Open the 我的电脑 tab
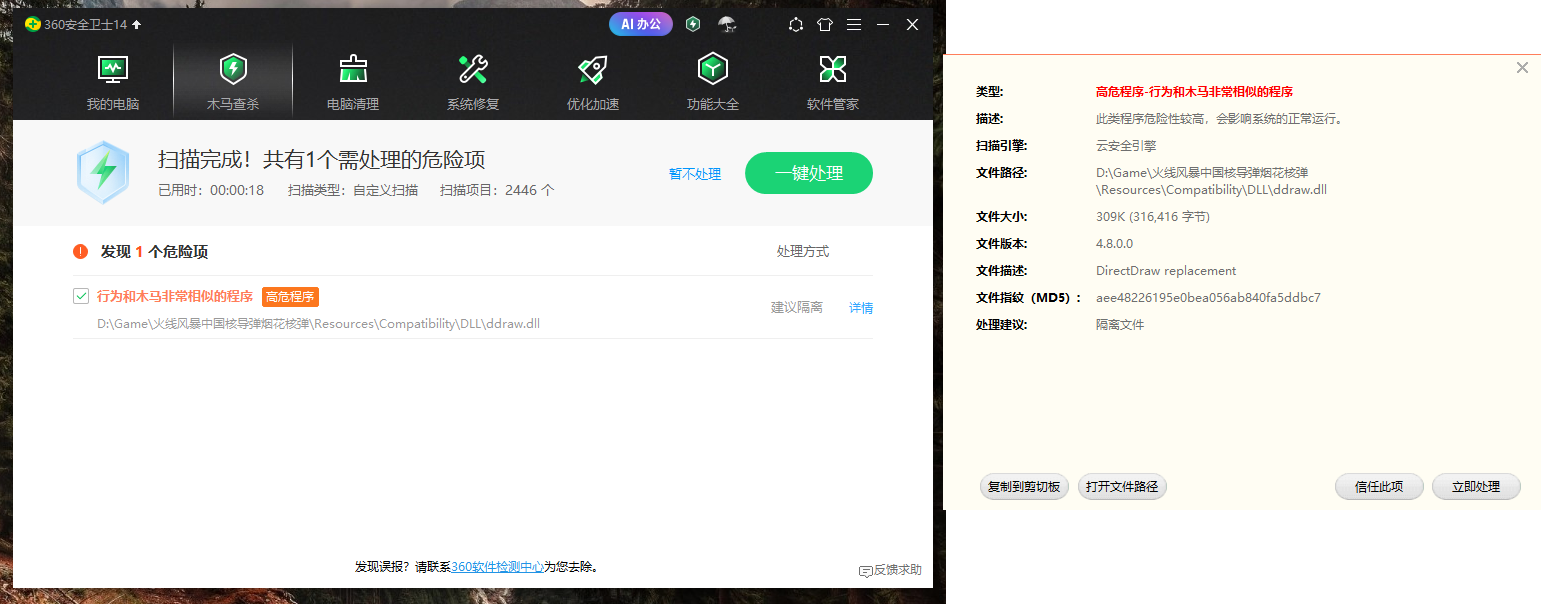 coord(113,82)
